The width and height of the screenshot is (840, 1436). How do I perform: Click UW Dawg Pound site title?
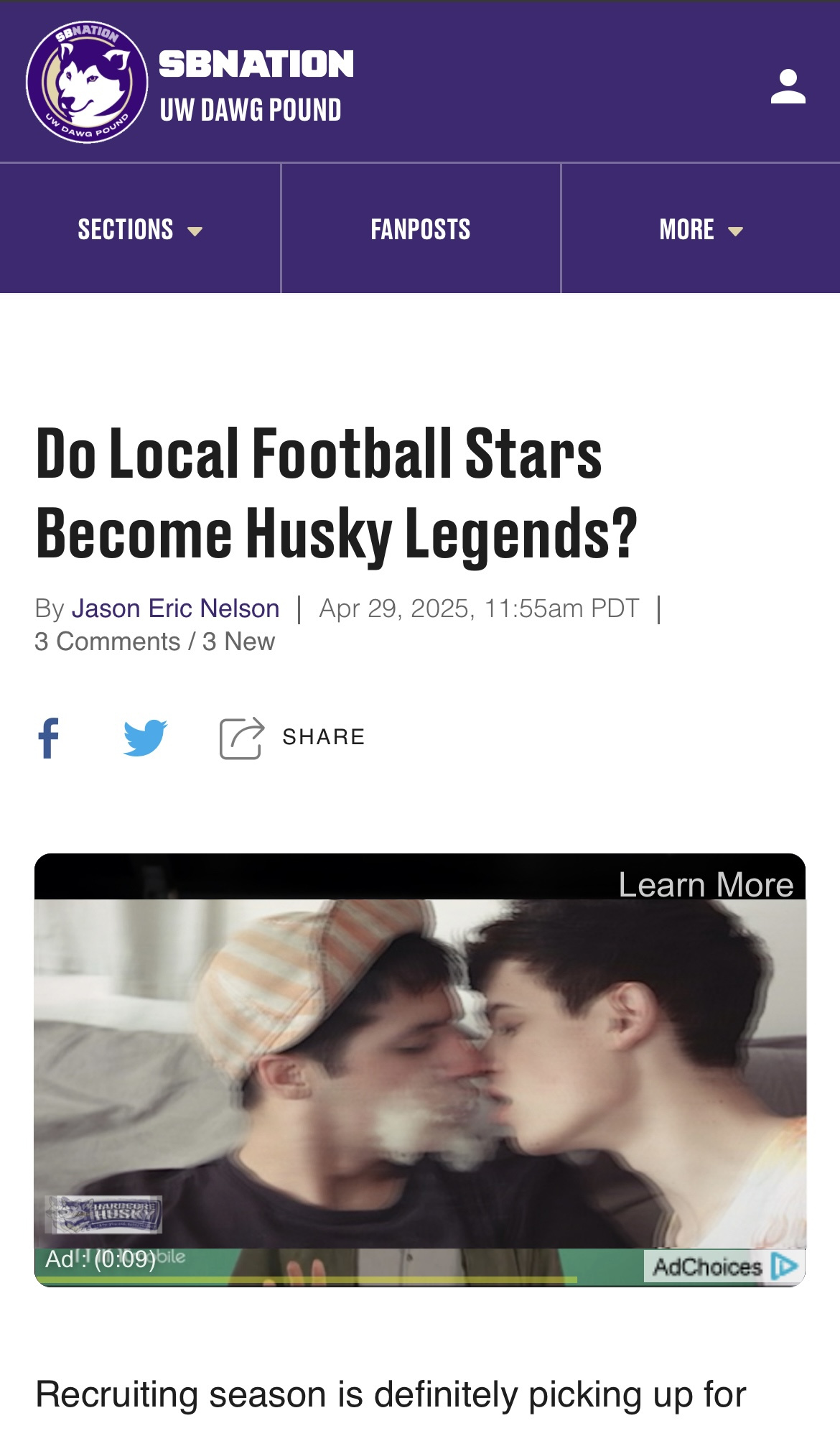251,110
